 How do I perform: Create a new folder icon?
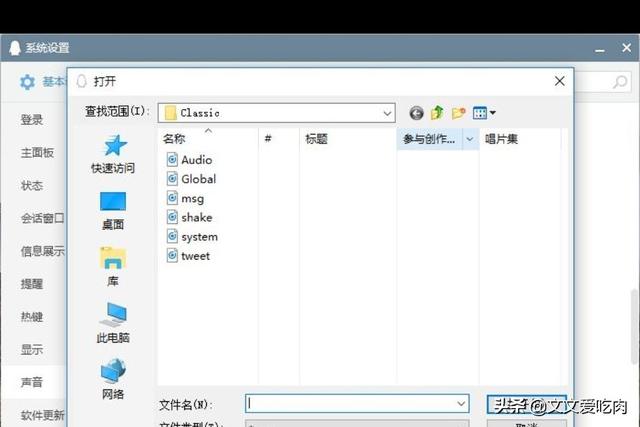458,113
